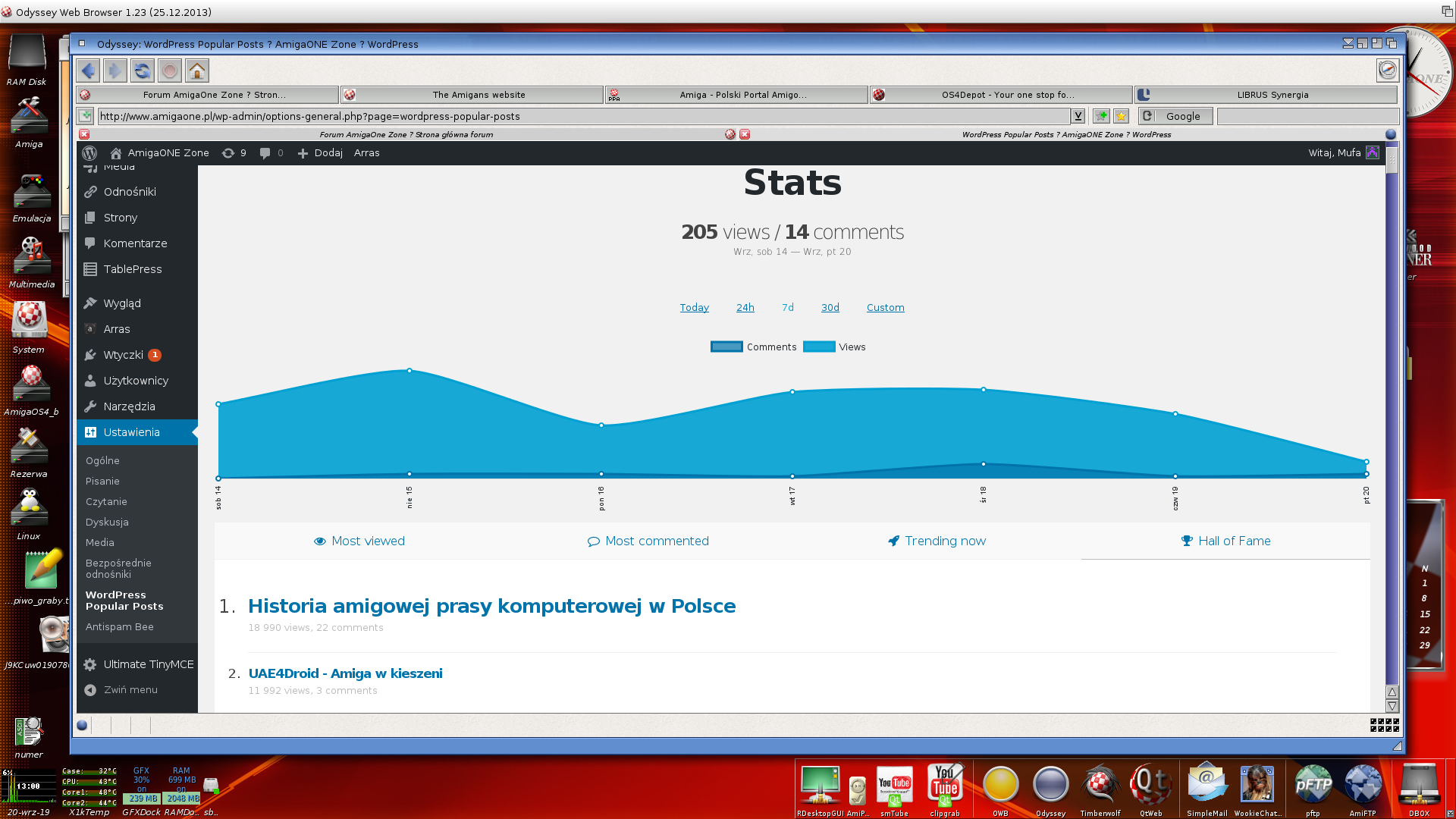Select the Trending now tab
The image size is (1456, 819).
(937, 541)
